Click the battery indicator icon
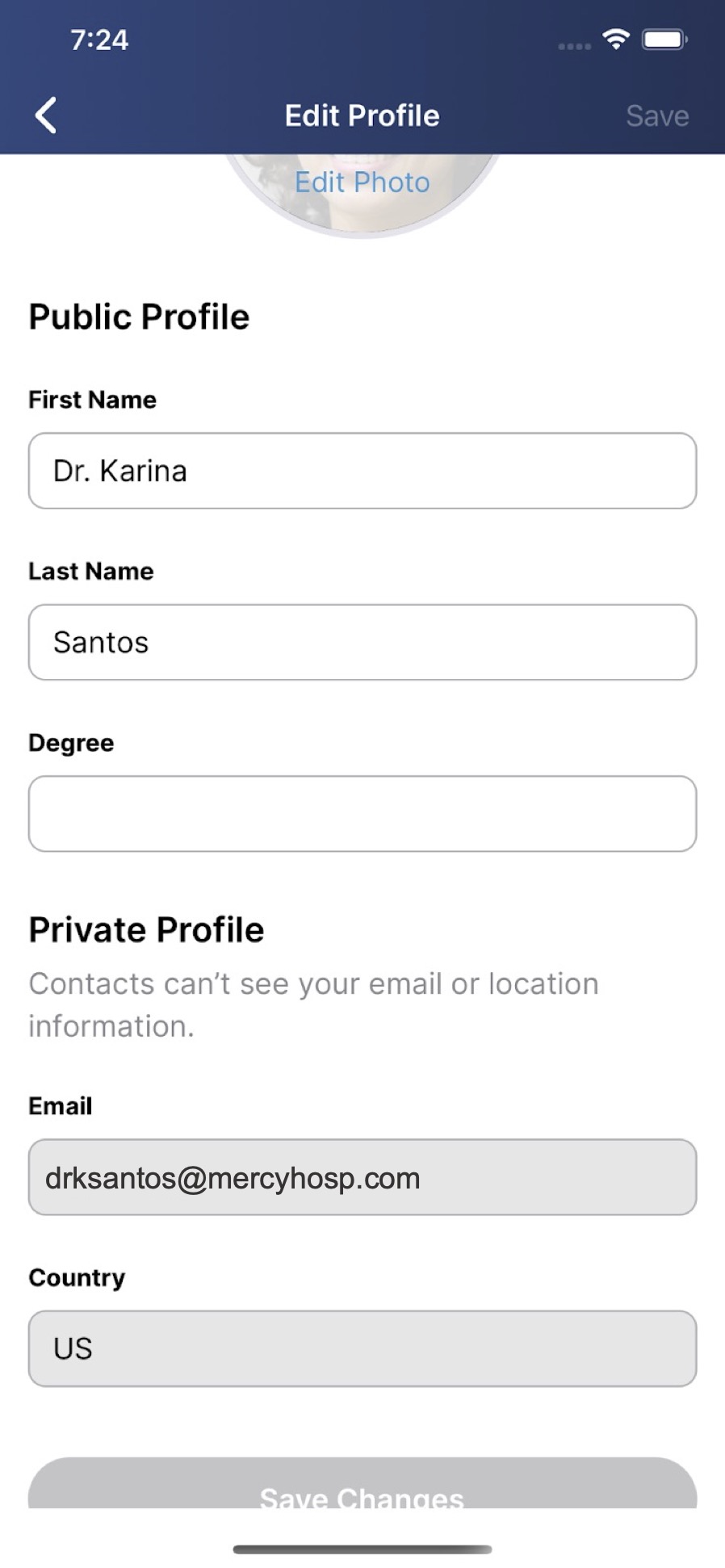 [664, 39]
